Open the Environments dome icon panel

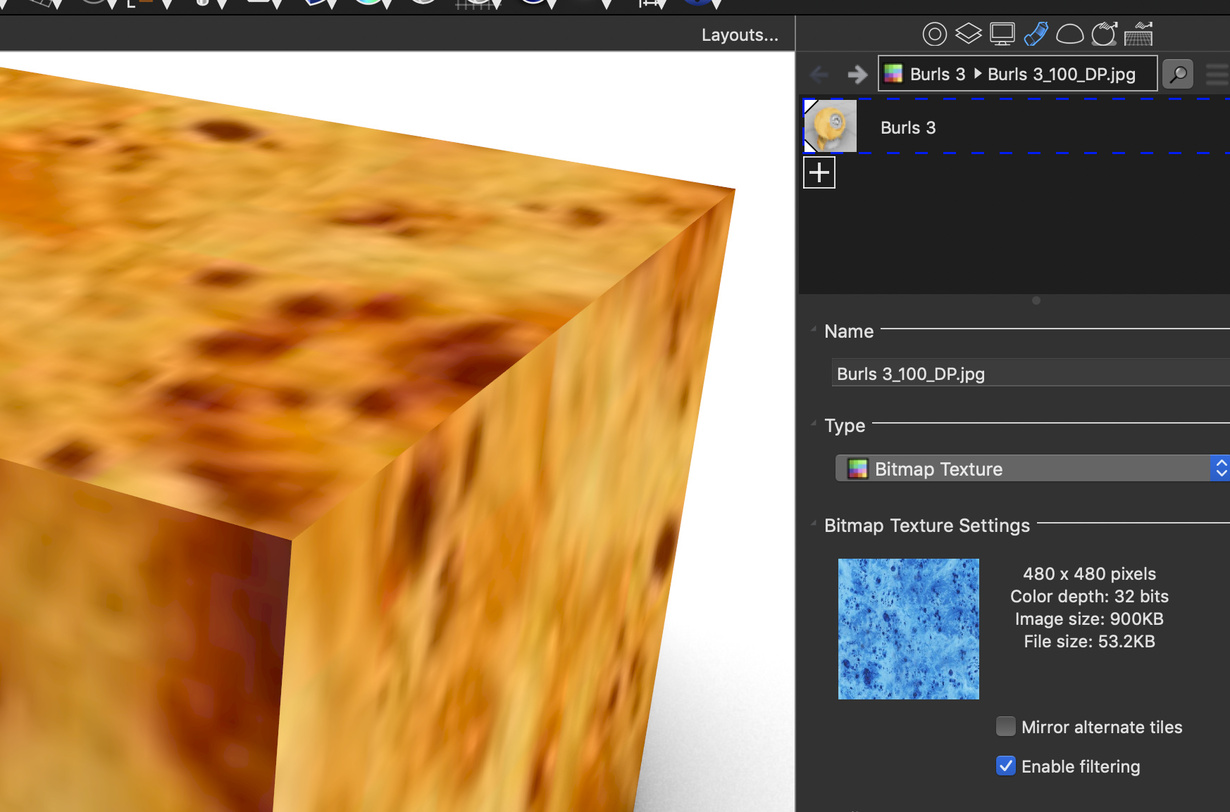tap(1070, 35)
